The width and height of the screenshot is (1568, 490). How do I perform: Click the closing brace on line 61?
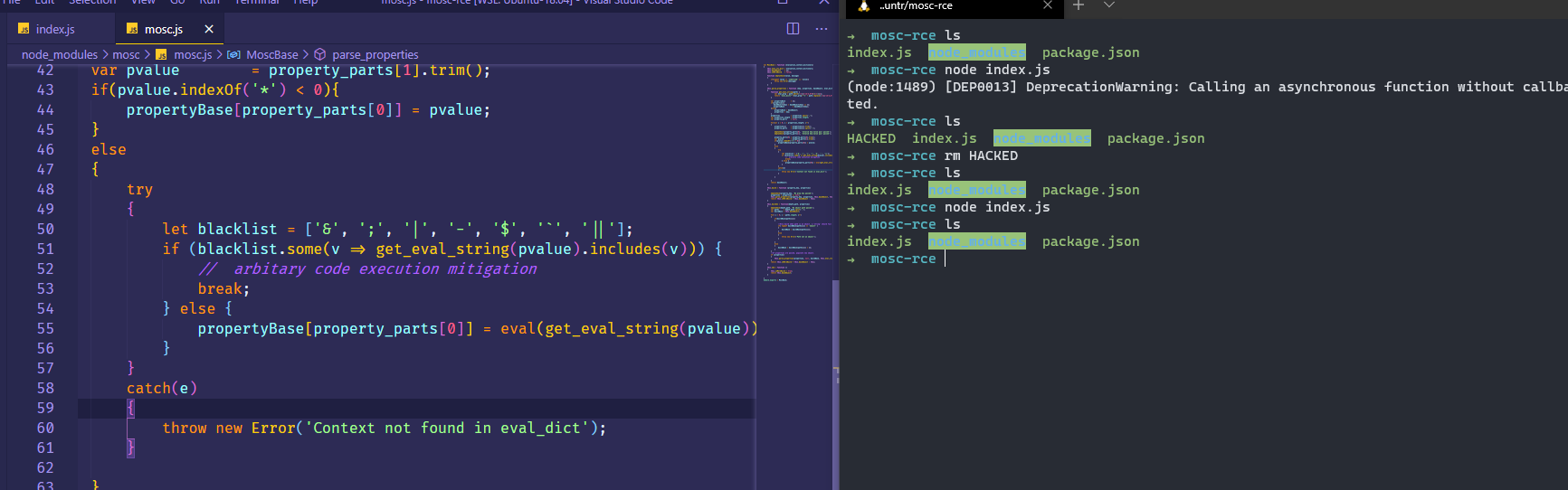click(x=130, y=448)
